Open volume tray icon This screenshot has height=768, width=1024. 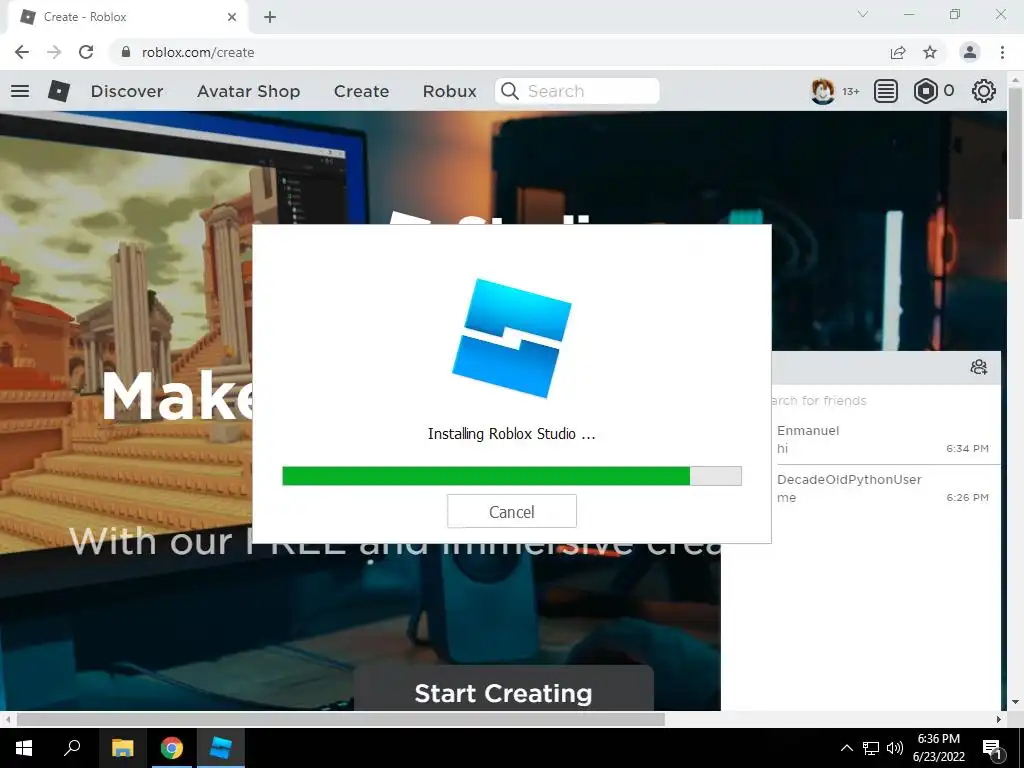tap(895, 748)
